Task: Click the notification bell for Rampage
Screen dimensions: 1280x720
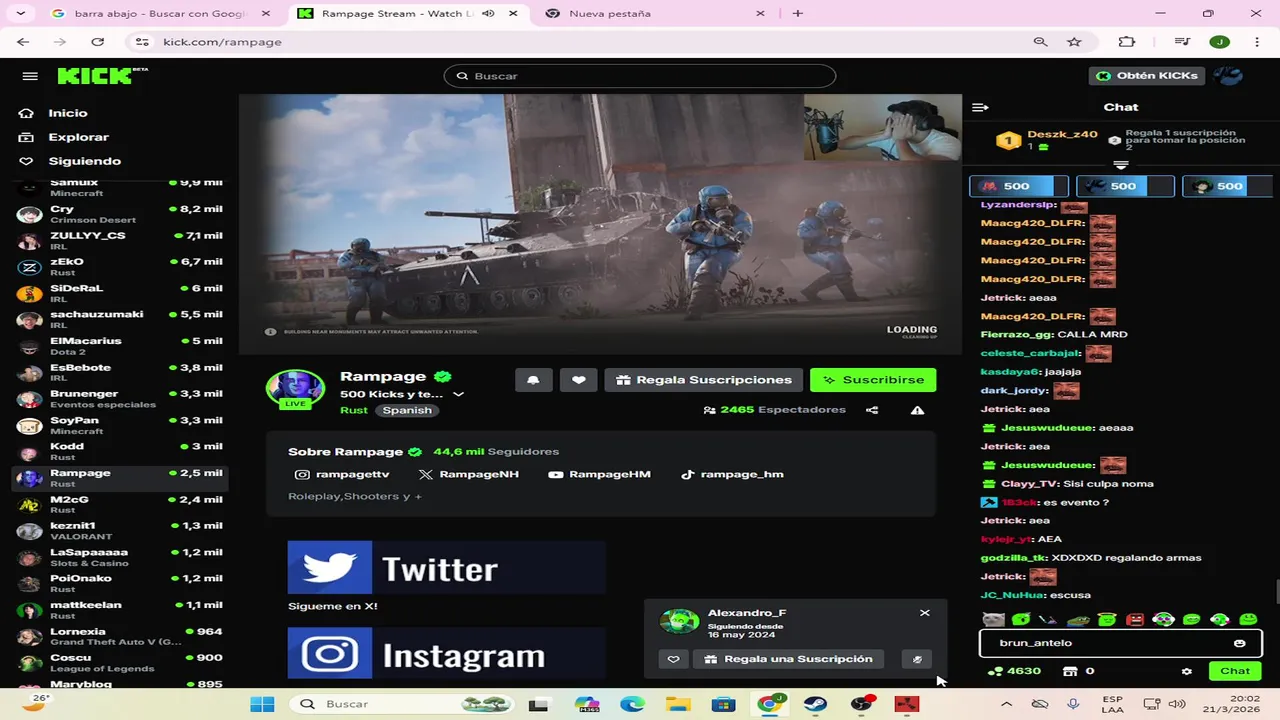Action: click(x=533, y=380)
